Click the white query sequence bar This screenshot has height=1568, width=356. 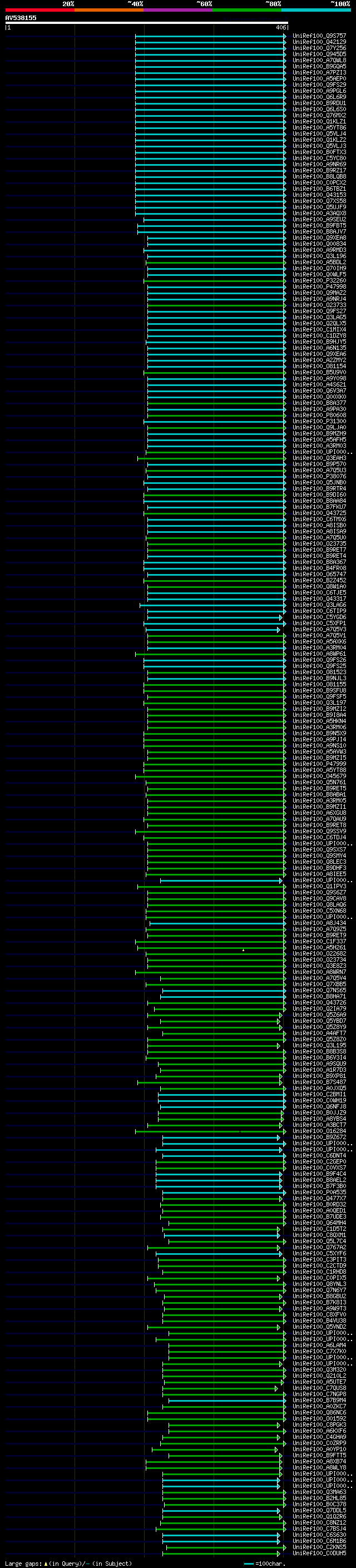tap(147, 22)
